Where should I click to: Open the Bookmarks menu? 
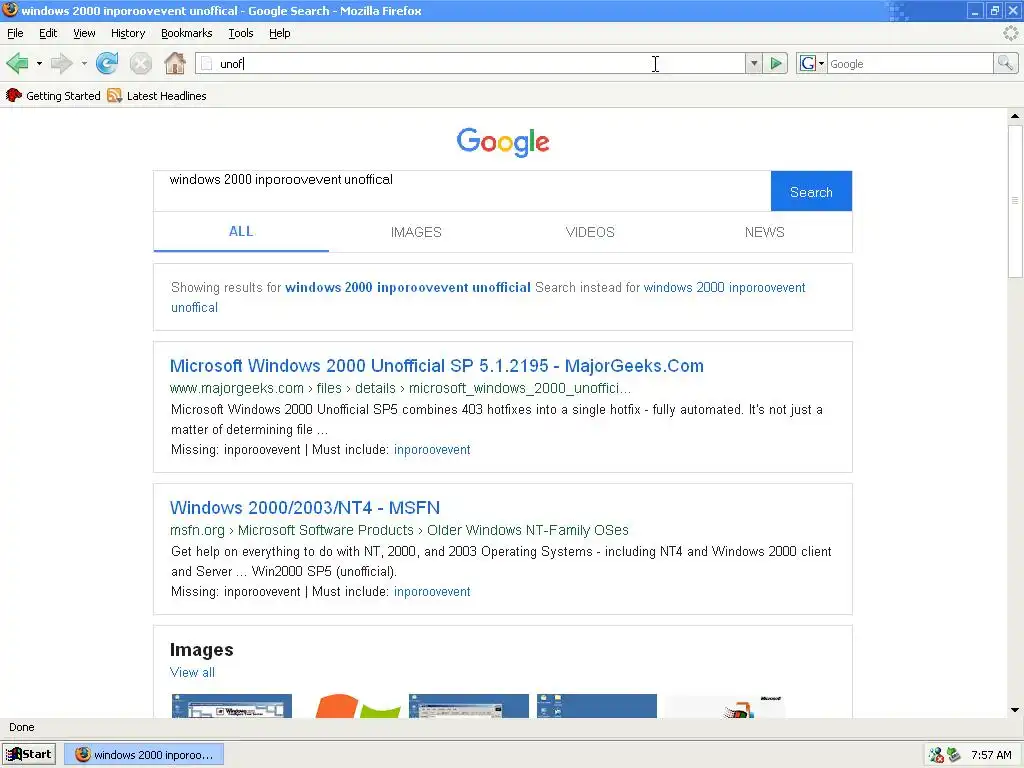(x=186, y=33)
